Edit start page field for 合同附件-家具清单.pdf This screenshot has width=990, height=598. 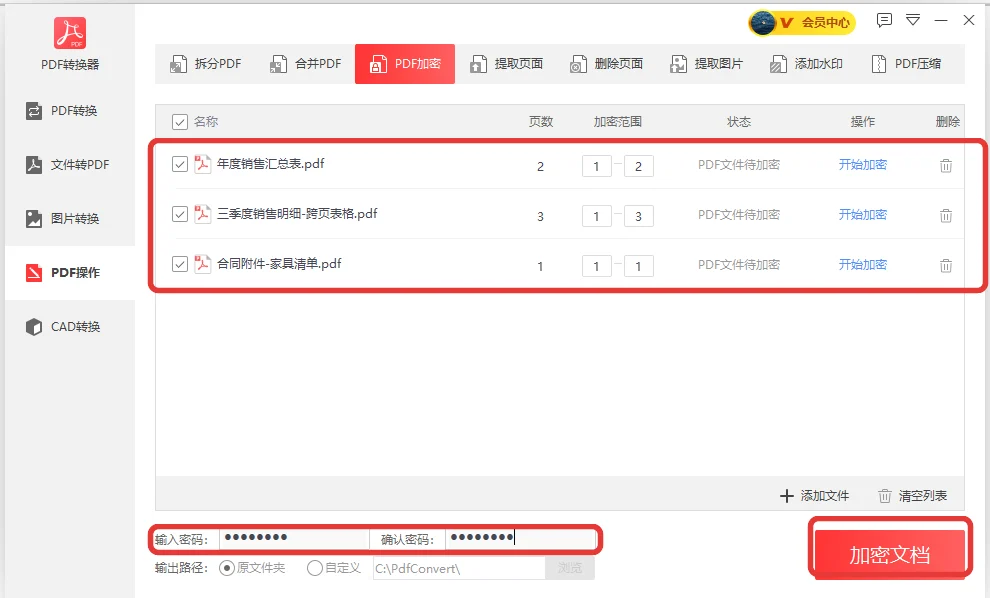[x=597, y=266]
